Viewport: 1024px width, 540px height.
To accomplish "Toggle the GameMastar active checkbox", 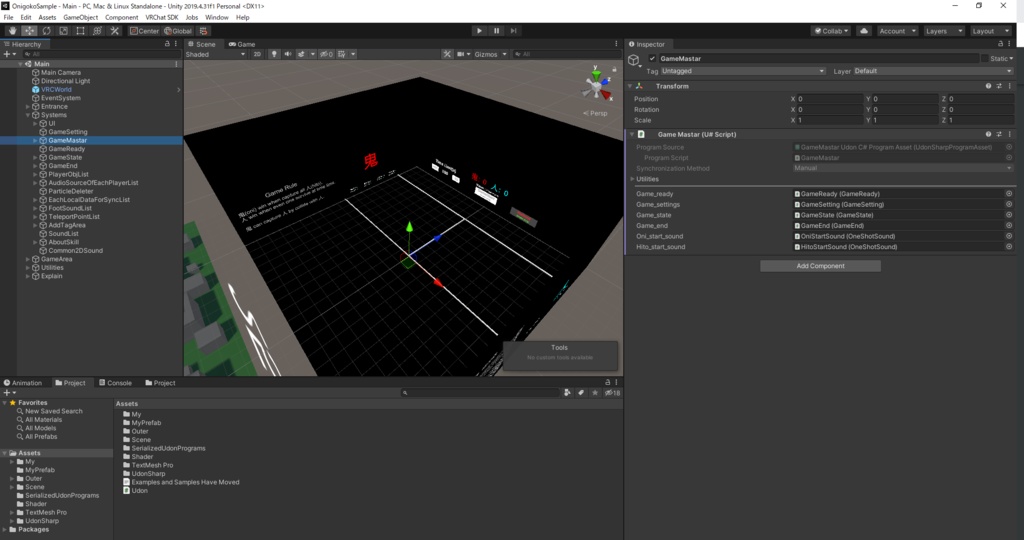I will tap(652, 59).
